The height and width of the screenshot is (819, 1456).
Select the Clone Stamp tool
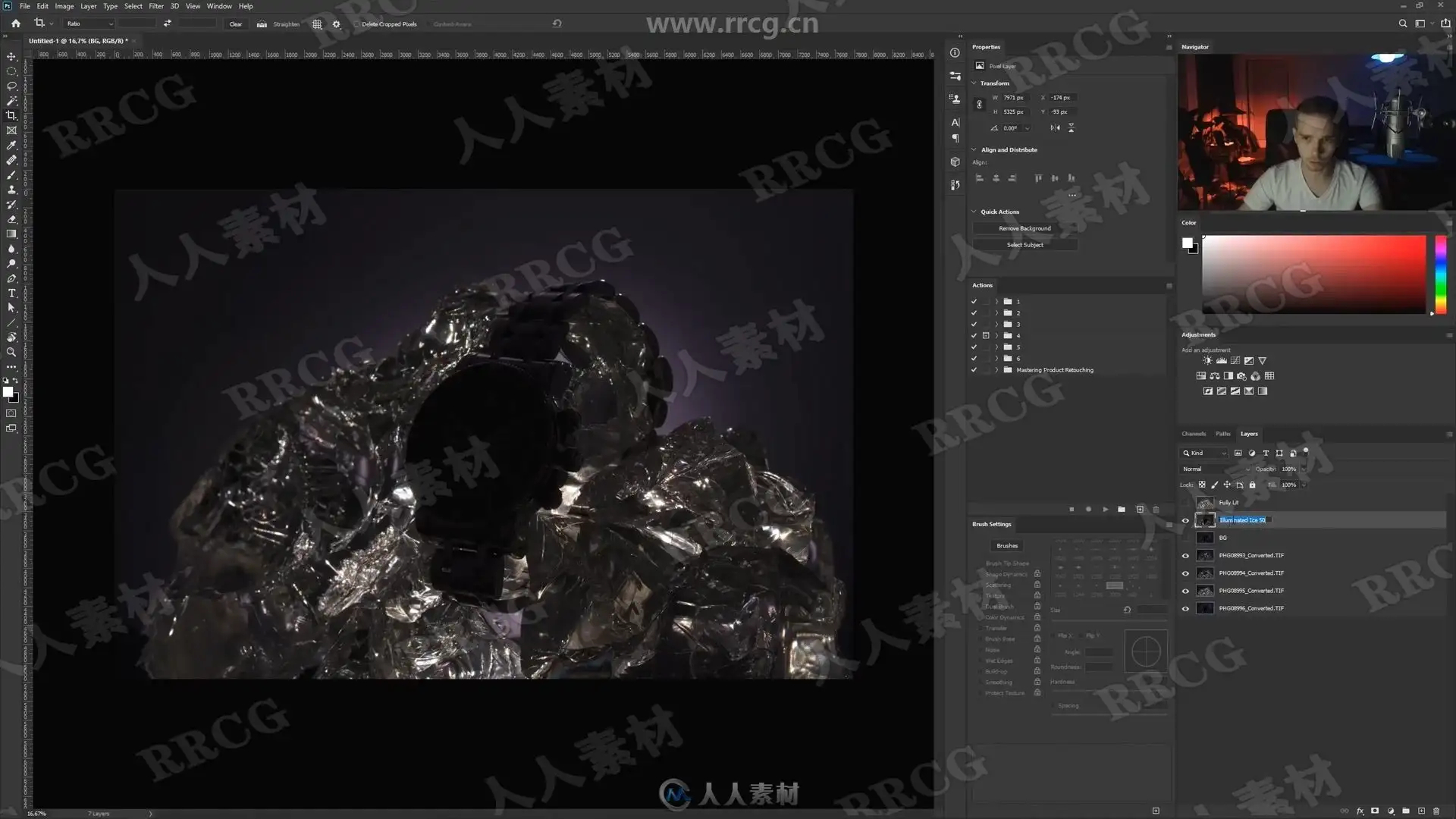[x=11, y=190]
